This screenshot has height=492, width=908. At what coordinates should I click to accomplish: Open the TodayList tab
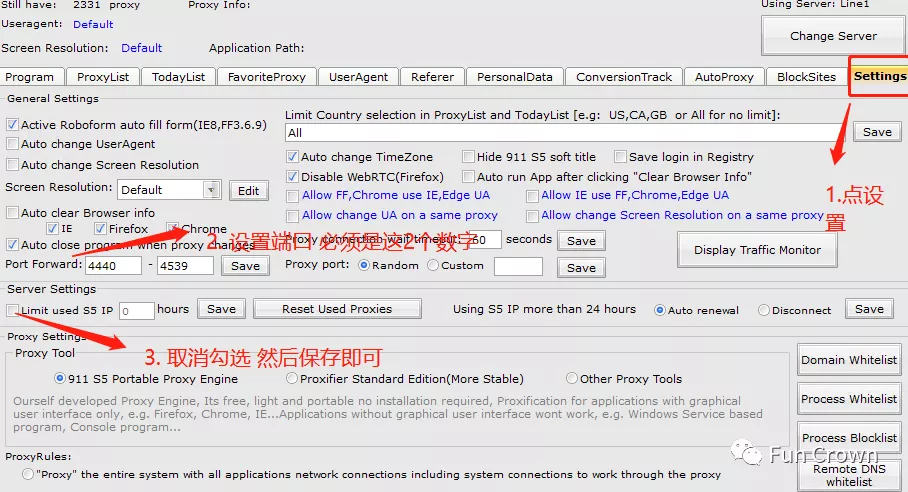click(178, 77)
